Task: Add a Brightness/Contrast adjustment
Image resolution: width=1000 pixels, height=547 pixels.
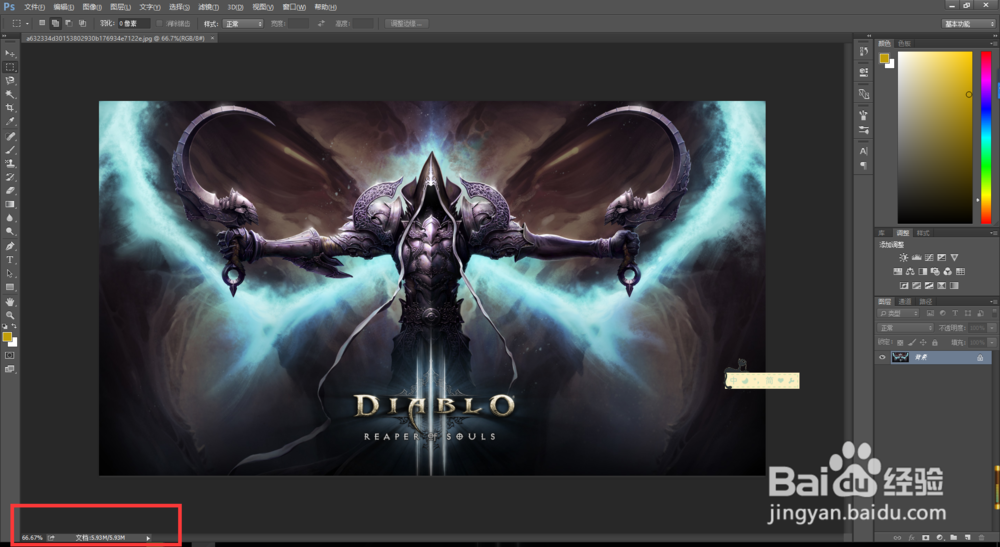Action: pyautogui.click(x=904, y=258)
